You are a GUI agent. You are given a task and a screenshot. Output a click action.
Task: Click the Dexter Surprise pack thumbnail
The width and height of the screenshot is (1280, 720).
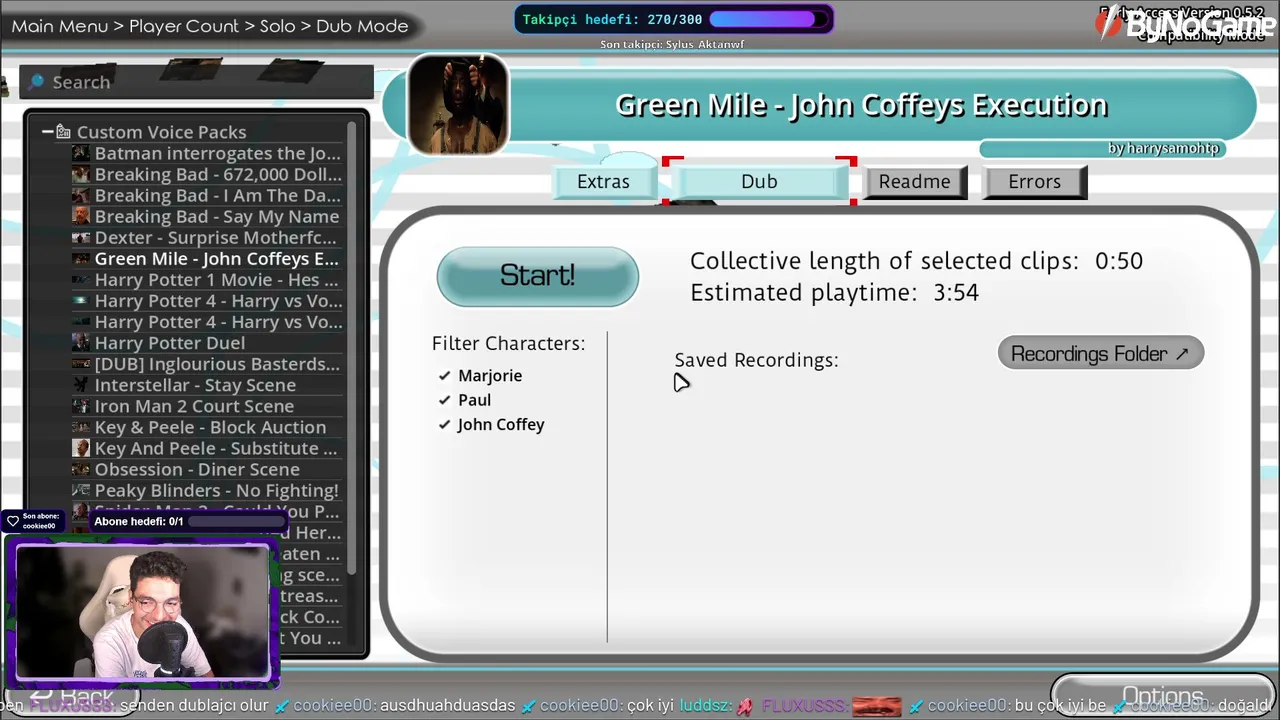(x=80, y=237)
